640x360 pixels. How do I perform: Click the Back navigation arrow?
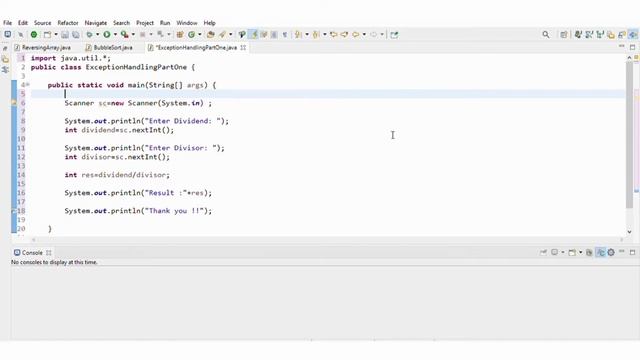[x=356, y=35]
